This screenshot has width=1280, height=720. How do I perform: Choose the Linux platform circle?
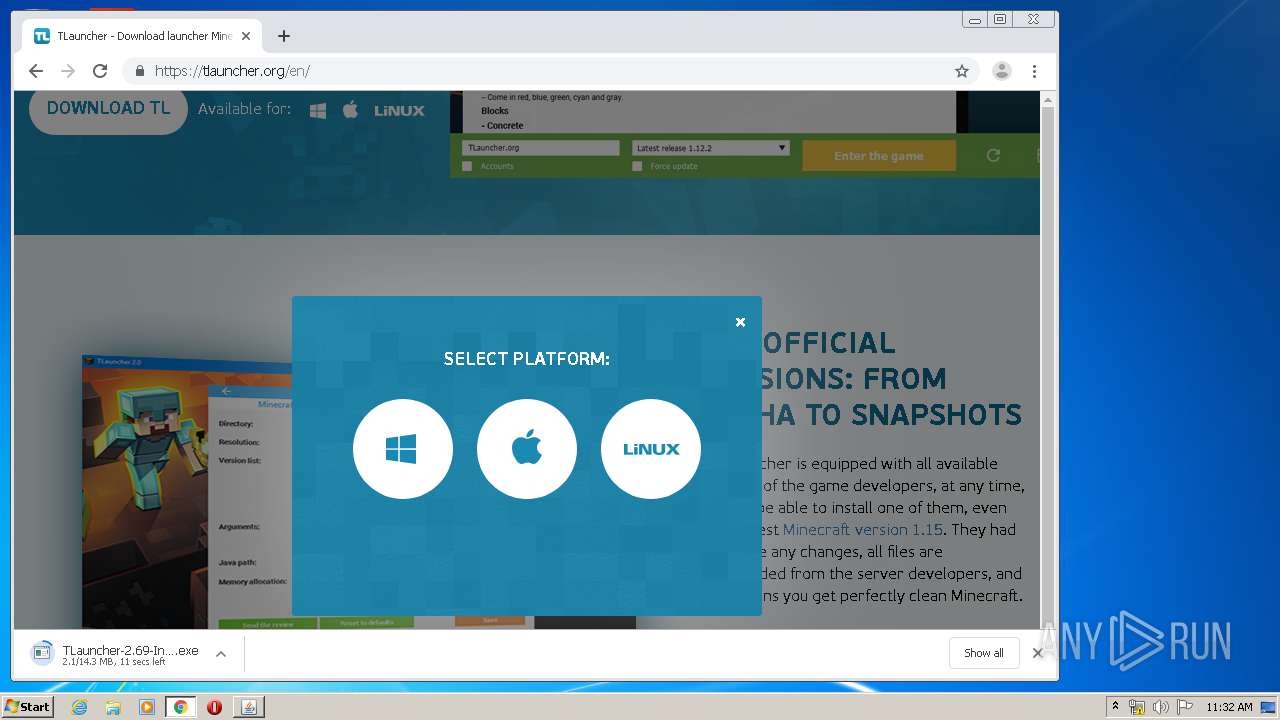point(651,449)
